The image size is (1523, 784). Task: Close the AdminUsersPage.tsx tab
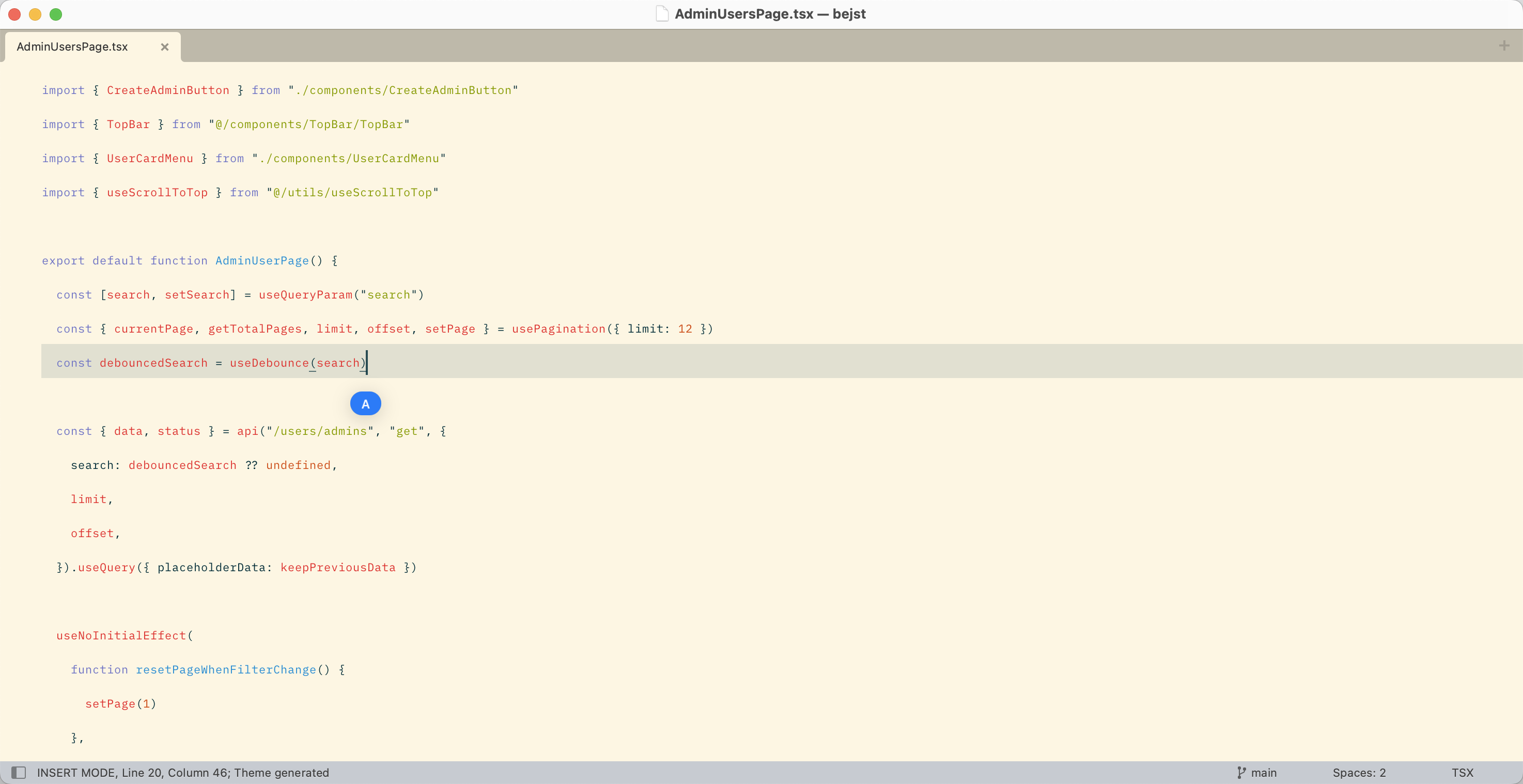(x=165, y=46)
